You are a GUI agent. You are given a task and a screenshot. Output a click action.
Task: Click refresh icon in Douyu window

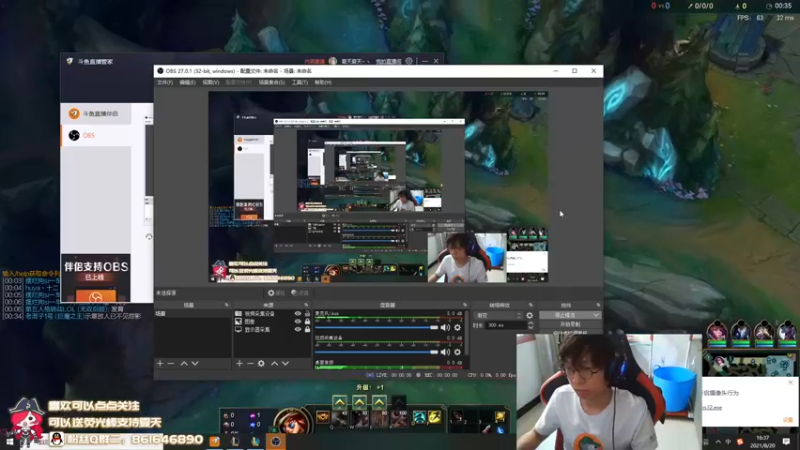point(148,237)
